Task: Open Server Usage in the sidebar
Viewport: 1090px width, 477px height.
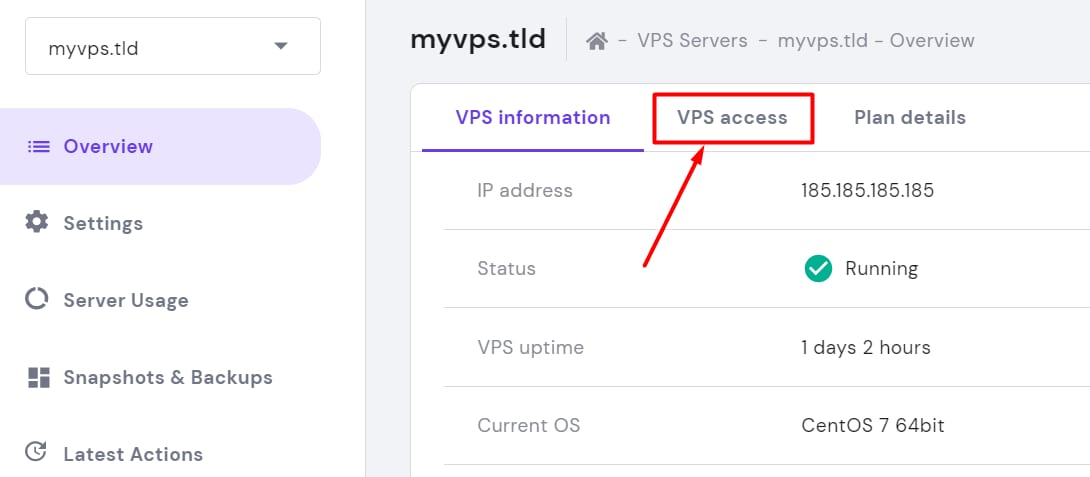Action: click(125, 300)
